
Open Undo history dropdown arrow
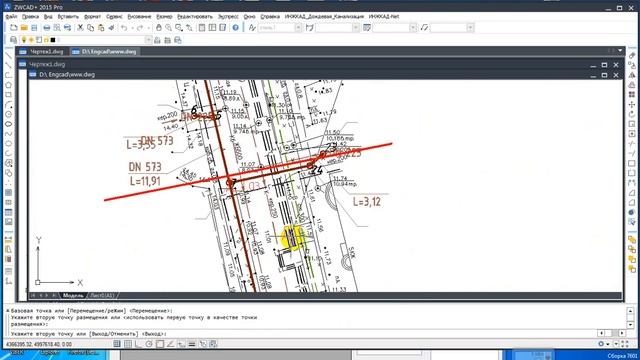(x=132, y=28)
